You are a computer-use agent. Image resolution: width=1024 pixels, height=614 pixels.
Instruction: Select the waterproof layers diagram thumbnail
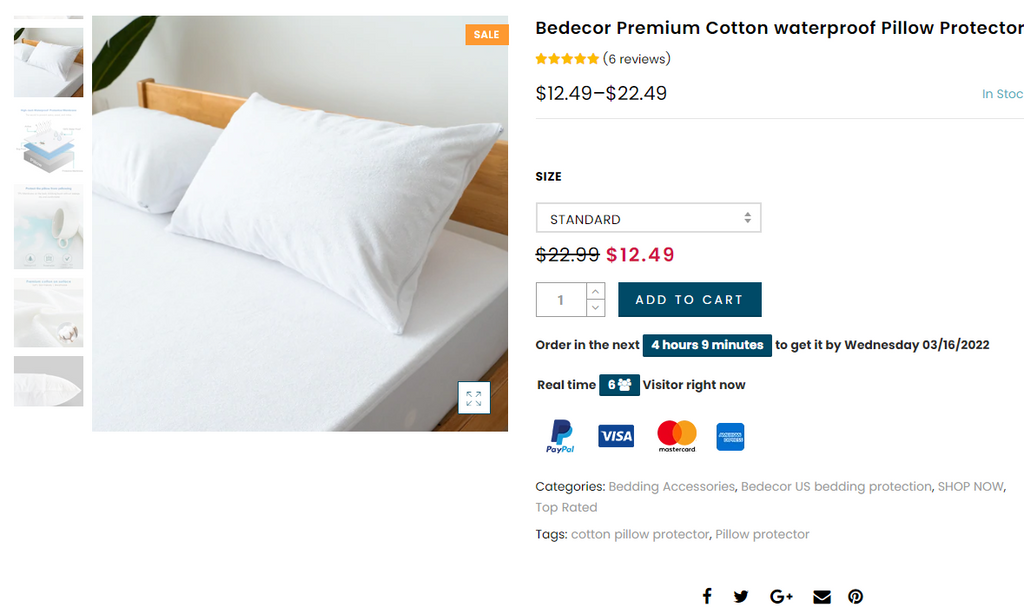tap(48, 140)
